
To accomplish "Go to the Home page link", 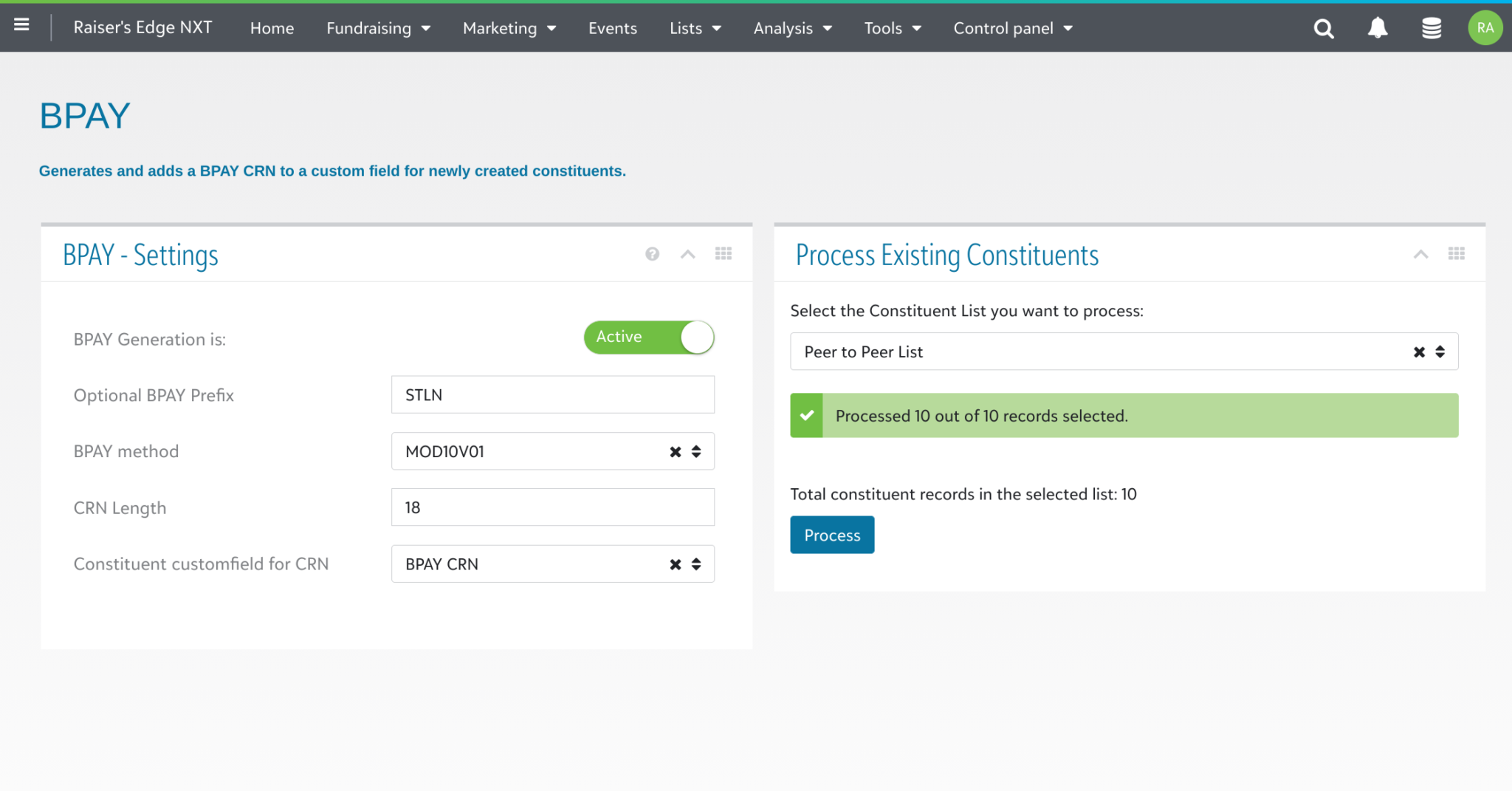I will 272,28.
